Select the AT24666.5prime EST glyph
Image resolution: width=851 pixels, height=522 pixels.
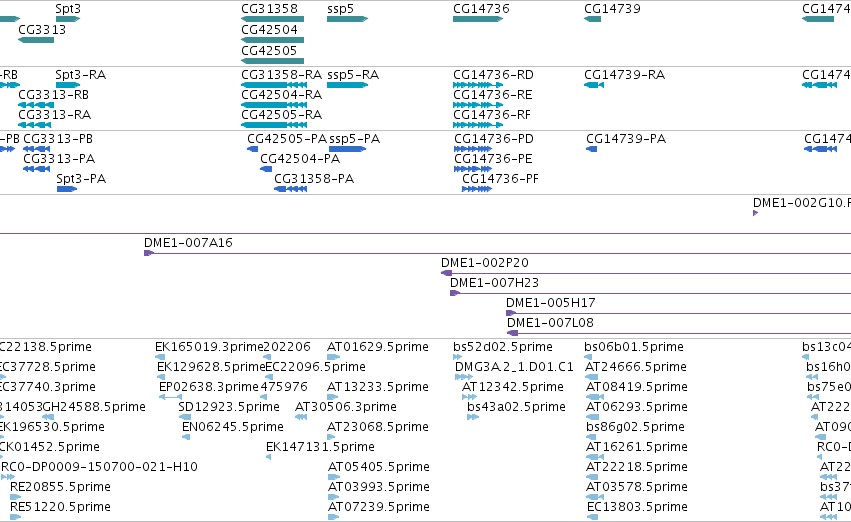pyautogui.click(x=592, y=377)
